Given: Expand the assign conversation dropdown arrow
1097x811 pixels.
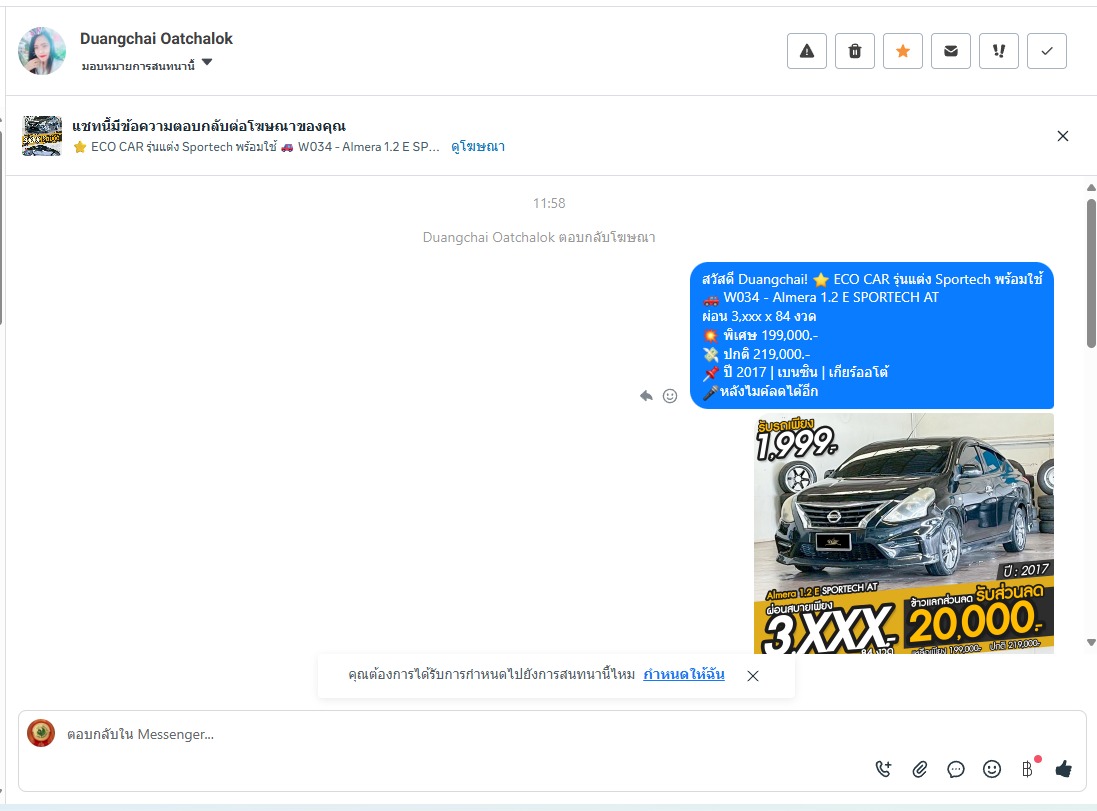Looking at the screenshot, I should pos(207,62).
